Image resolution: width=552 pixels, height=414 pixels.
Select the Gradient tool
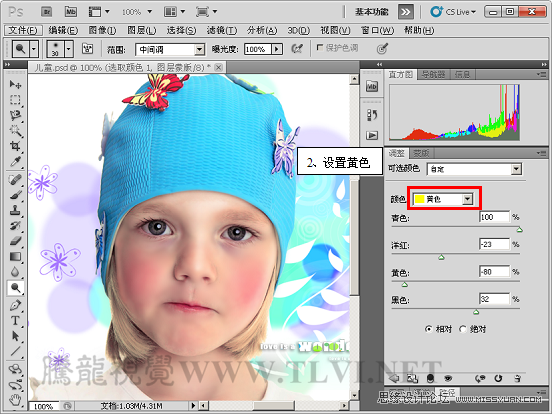(x=15, y=257)
